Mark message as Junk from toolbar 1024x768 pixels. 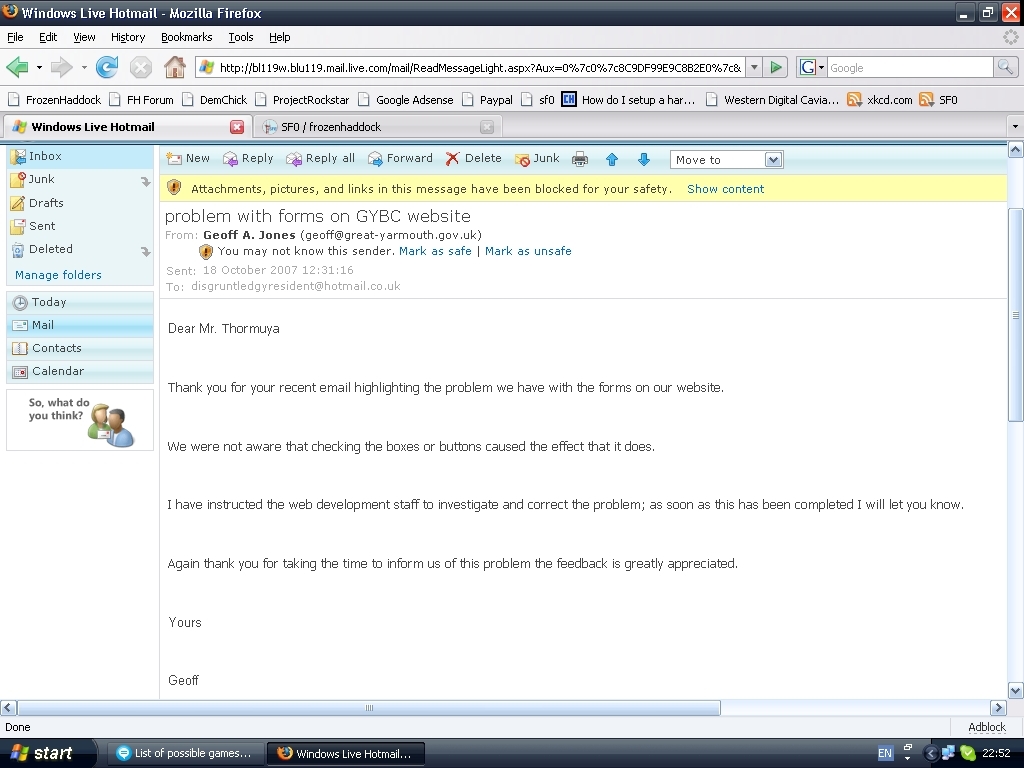click(537, 158)
